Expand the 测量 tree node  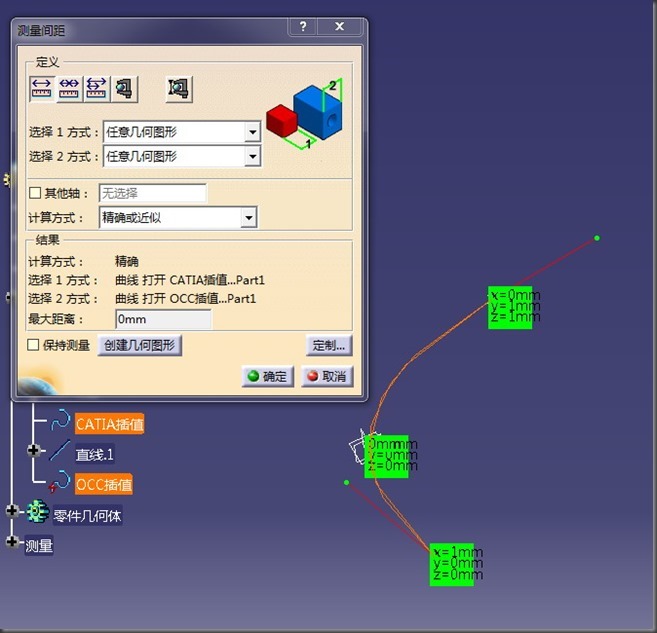click(12, 543)
